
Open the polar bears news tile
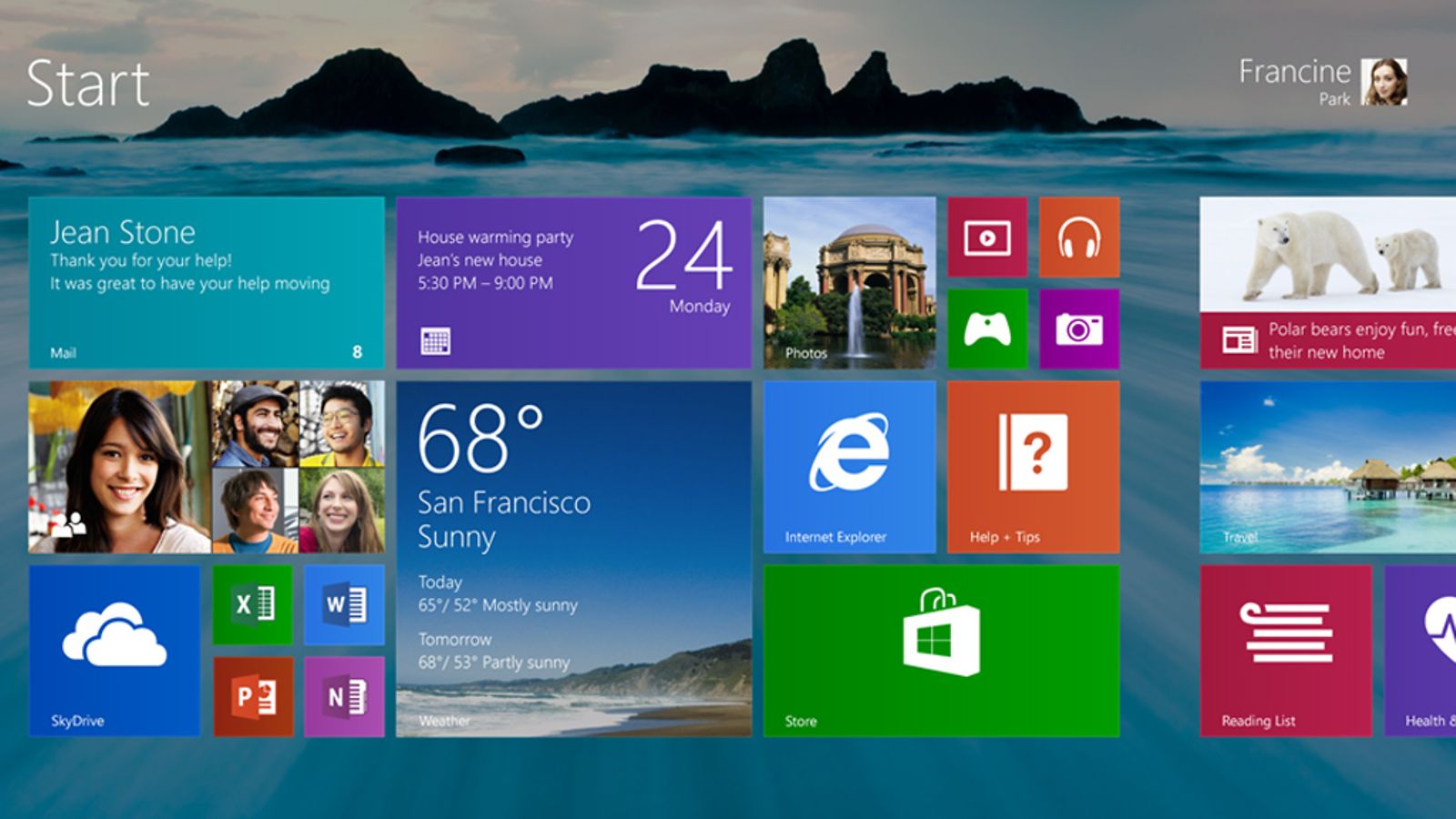1329,283
